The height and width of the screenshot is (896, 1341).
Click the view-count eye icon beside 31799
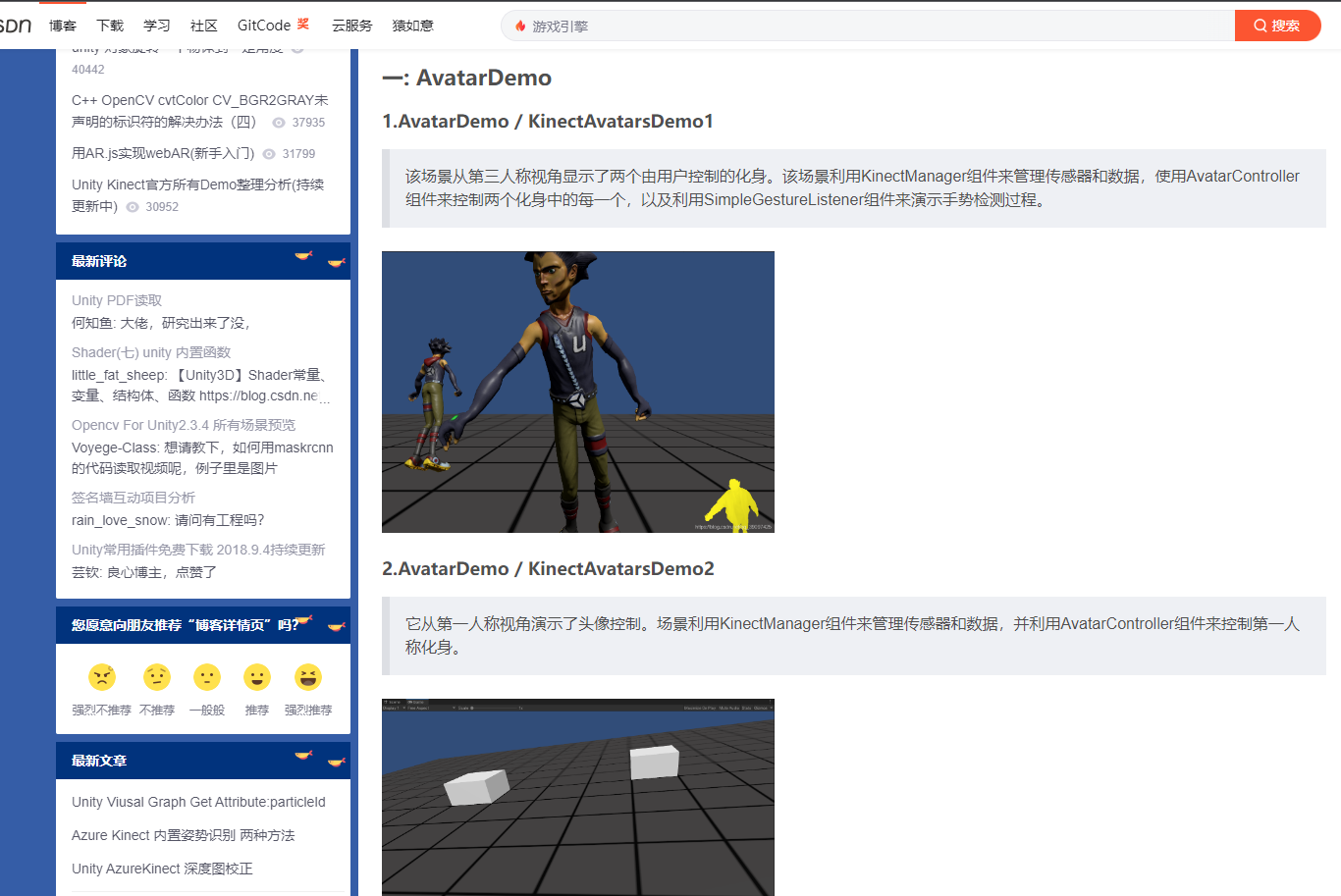tap(269, 154)
